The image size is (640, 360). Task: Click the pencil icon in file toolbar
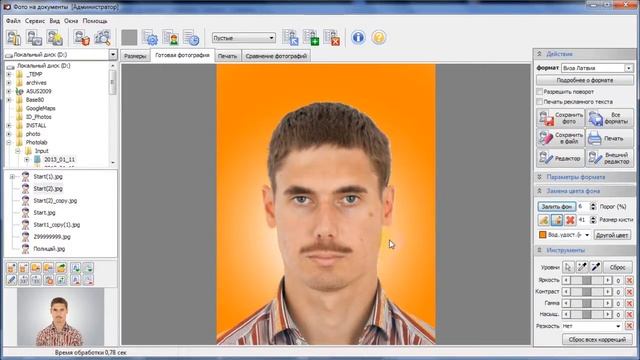(x=11, y=280)
